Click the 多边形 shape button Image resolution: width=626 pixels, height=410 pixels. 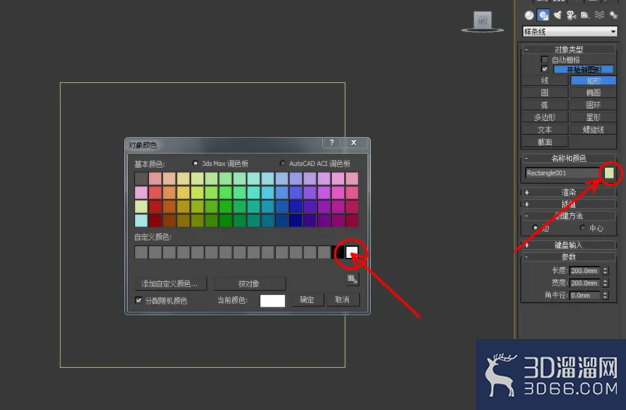tap(545, 117)
